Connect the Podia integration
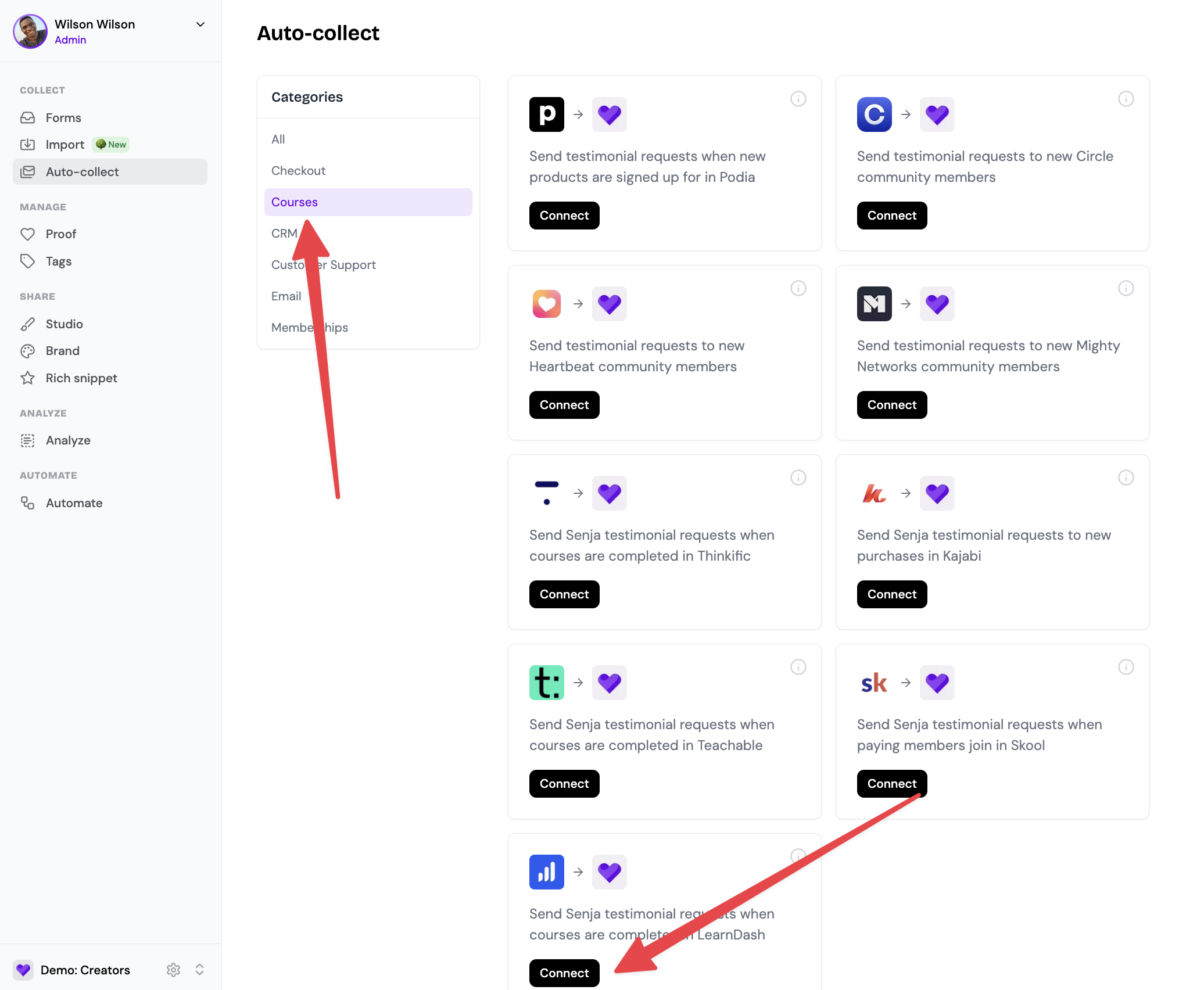The height and width of the screenshot is (990, 1204). [x=564, y=216]
